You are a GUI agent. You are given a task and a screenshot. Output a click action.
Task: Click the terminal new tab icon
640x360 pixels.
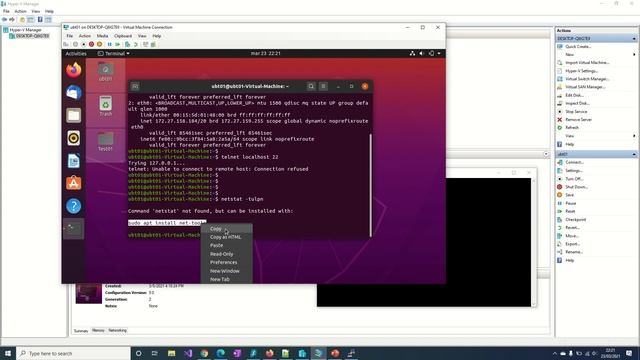[135, 86]
